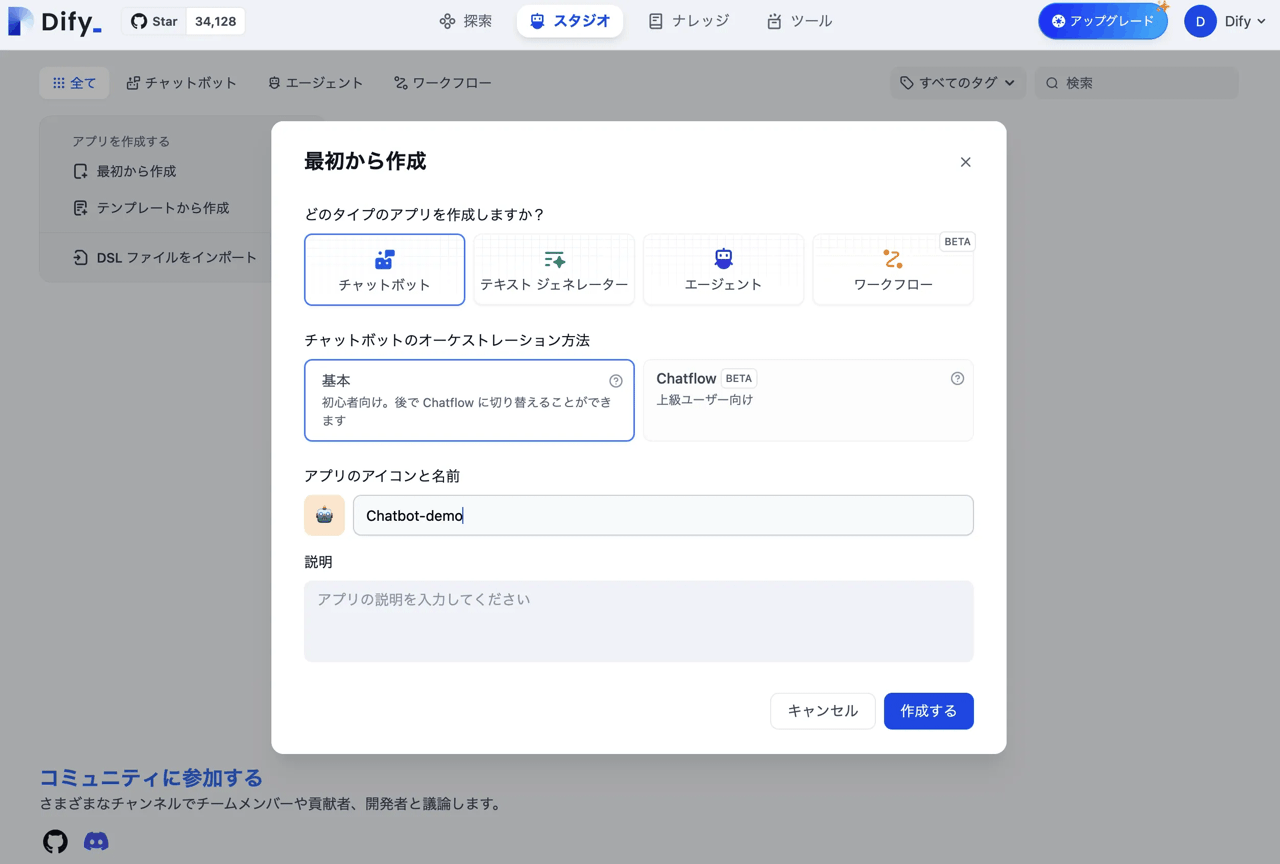
Task: Filter apps by チャットボット tab
Action: click(181, 83)
